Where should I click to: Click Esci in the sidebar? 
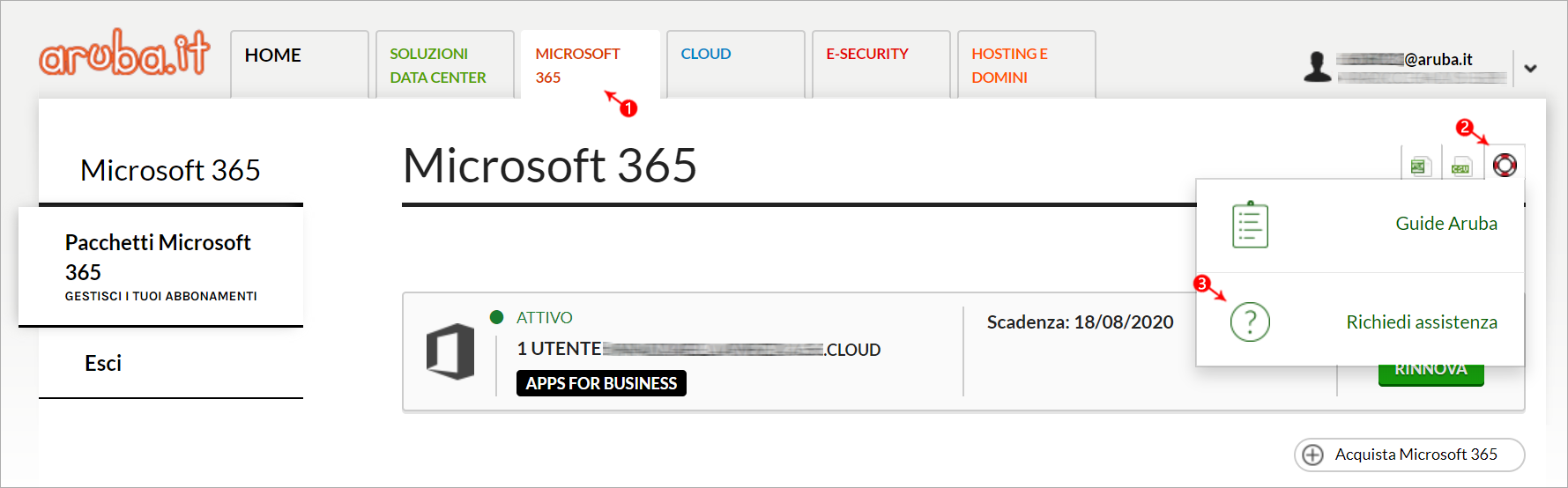pyautogui.click(x=103, y=363)
